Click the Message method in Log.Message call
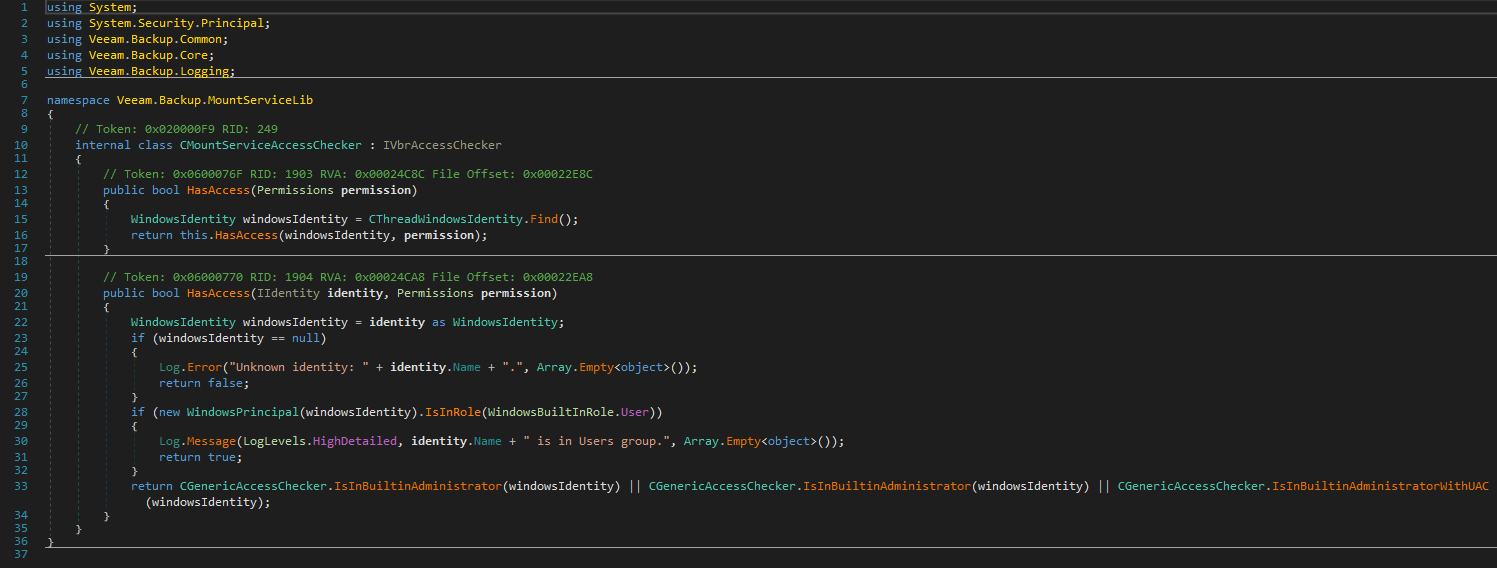 pos(211,441)
